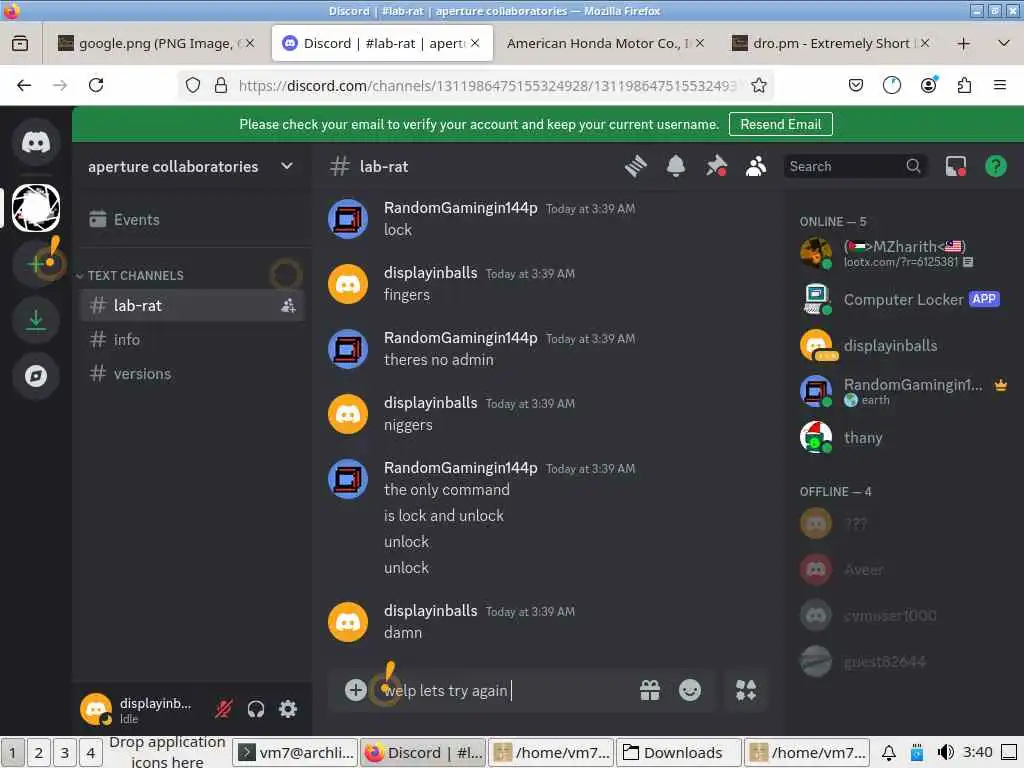Open own user panel avatar displayinb...

96,709
